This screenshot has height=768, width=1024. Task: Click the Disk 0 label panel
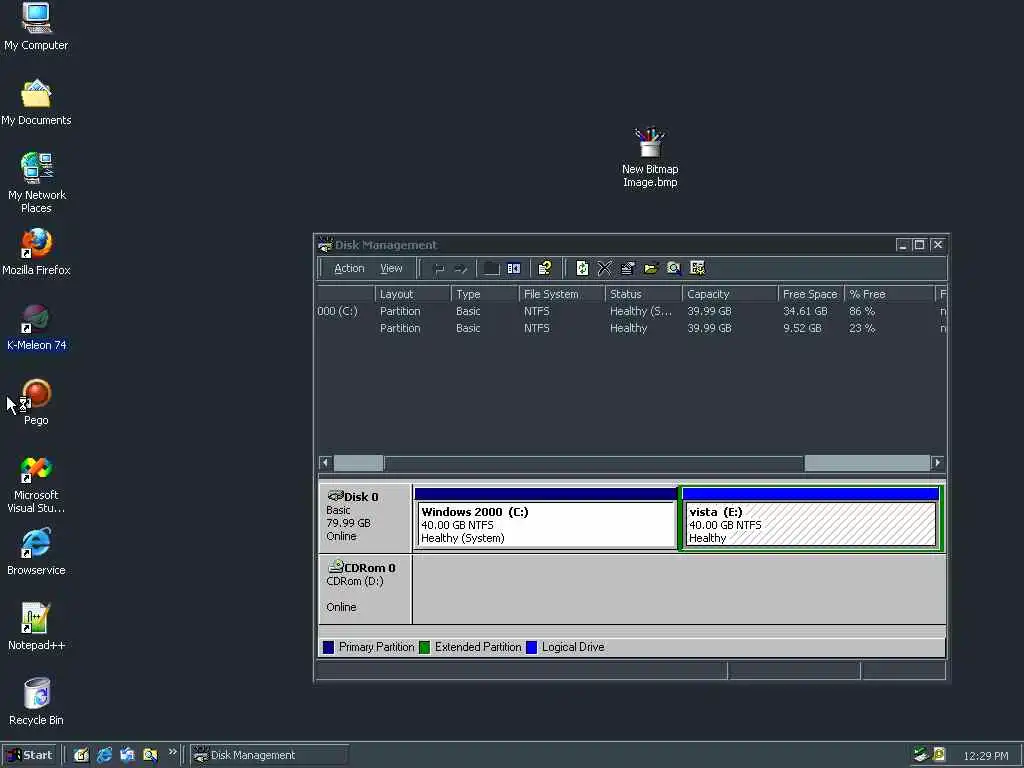click(365, 518)
